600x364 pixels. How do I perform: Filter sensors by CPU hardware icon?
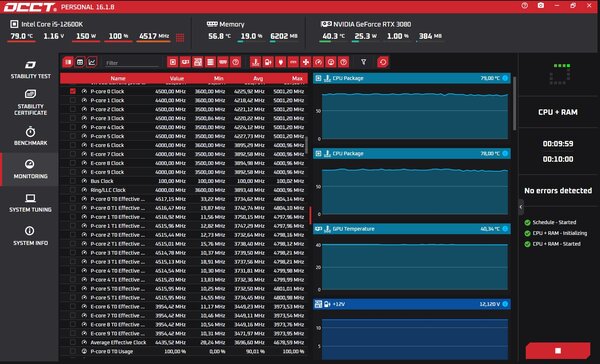[x=173, y=62]
